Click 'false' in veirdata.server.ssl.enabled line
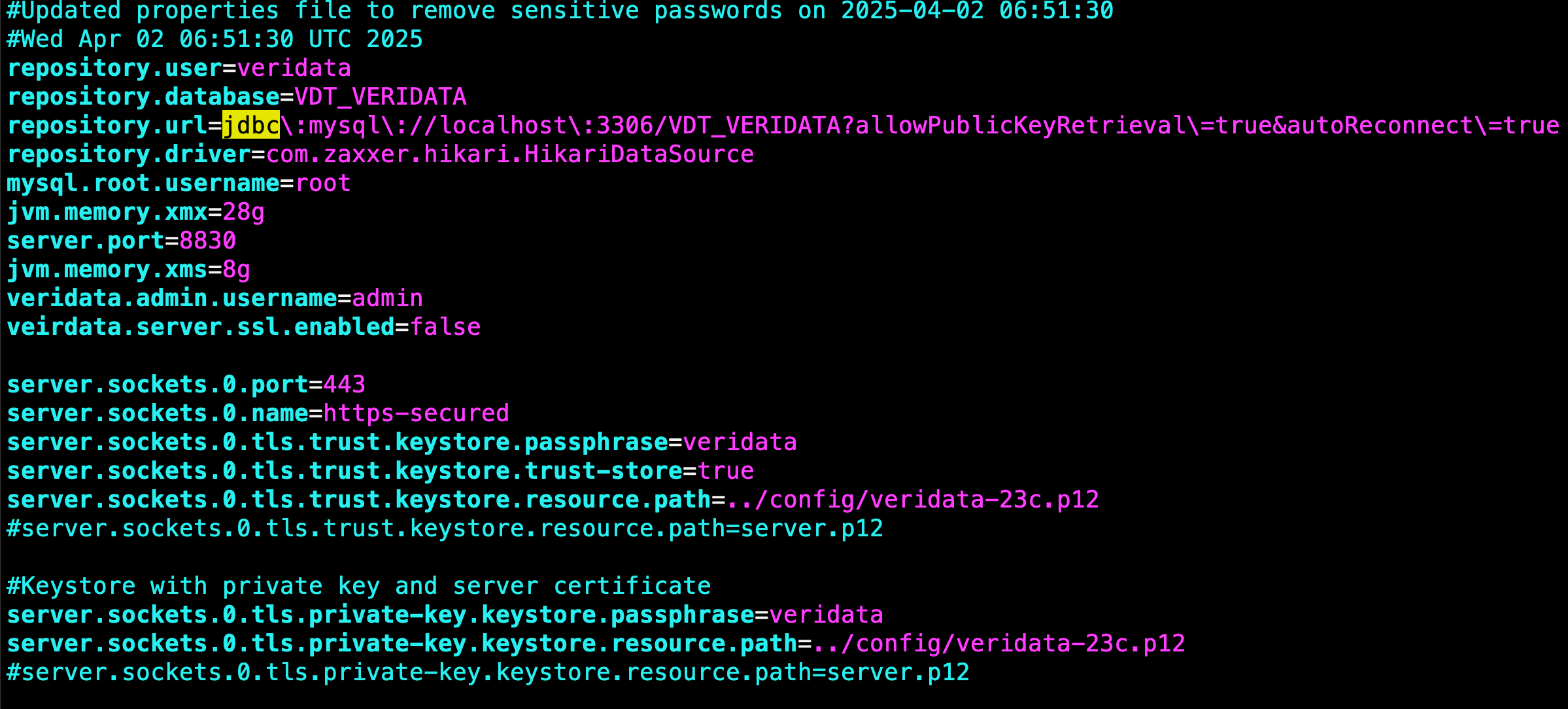 (445, 327)
